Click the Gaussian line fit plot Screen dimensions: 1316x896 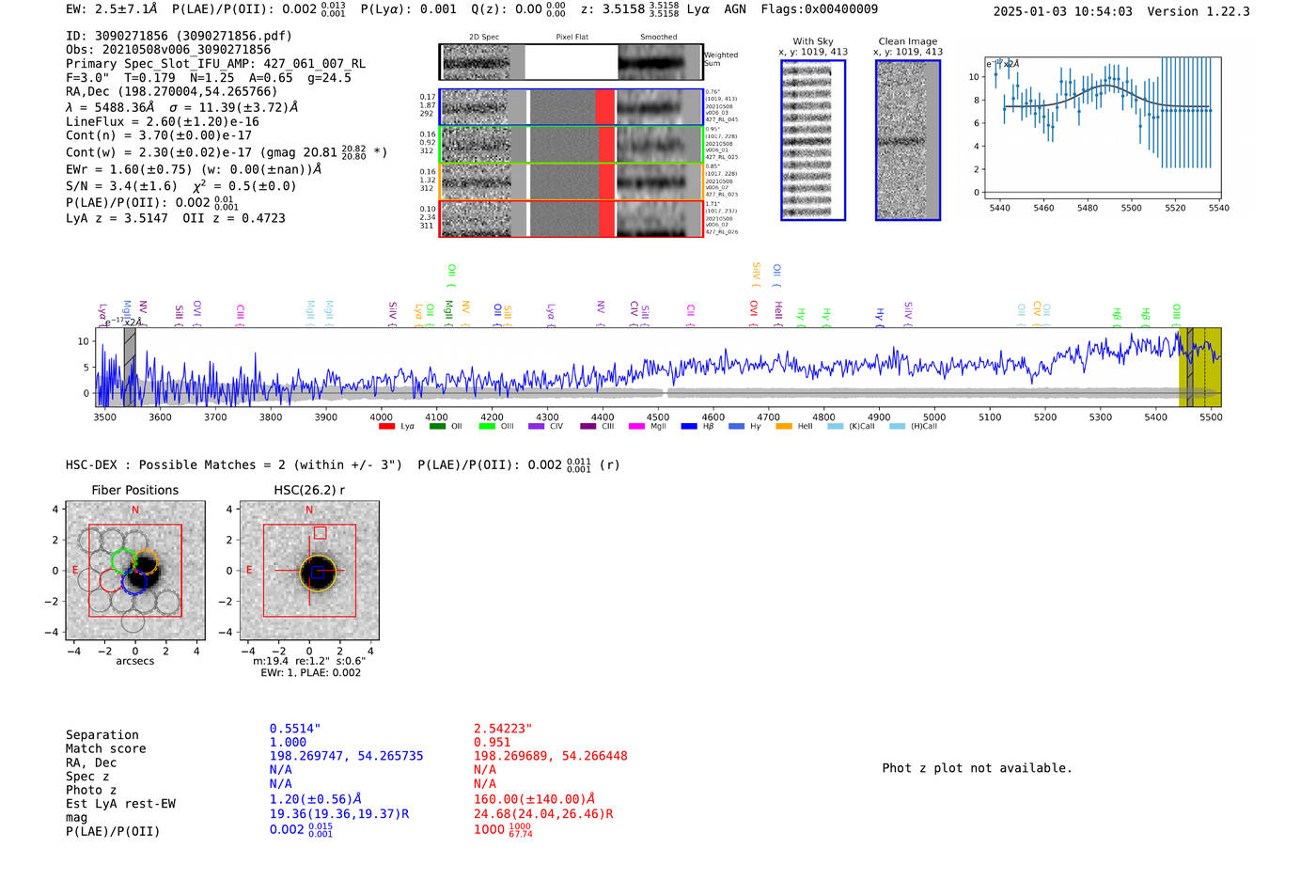click(x=1102, y=128)
